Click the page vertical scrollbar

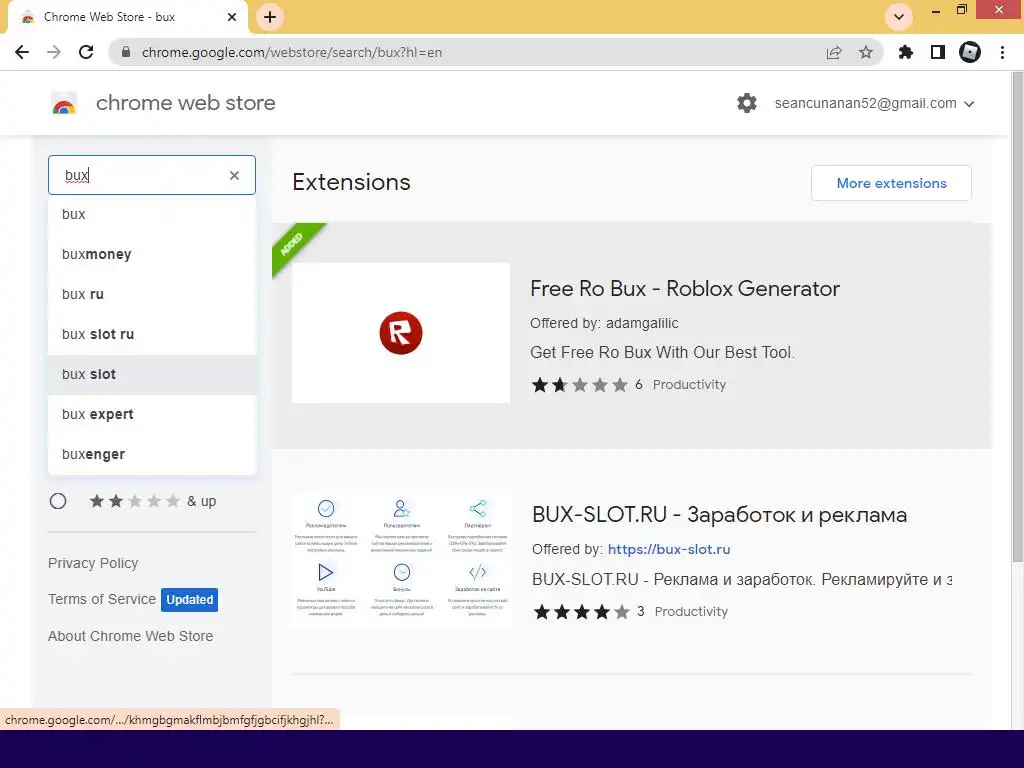coord(1017,317)
